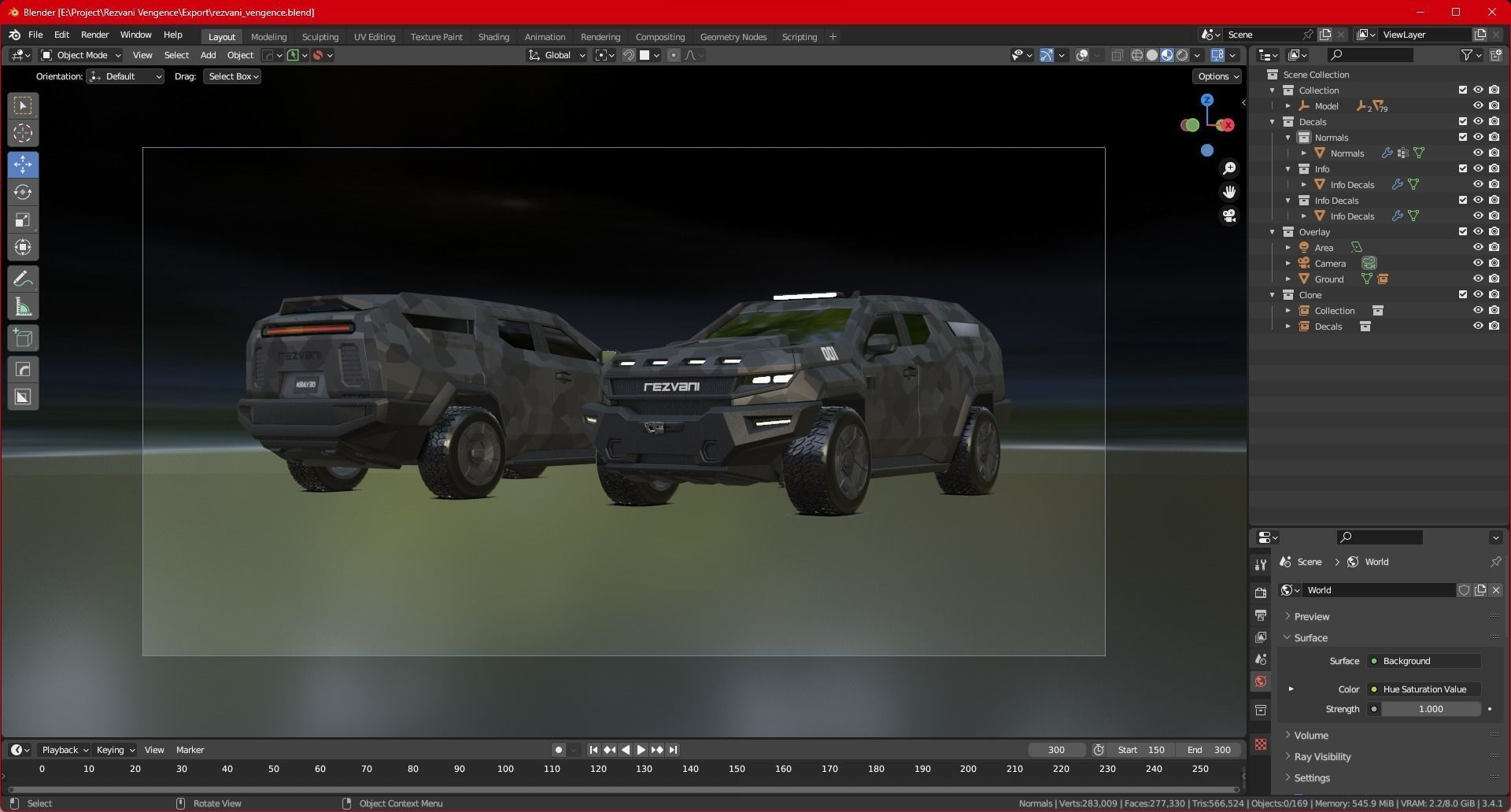Toggle auto keying record button

coord(558,750)
